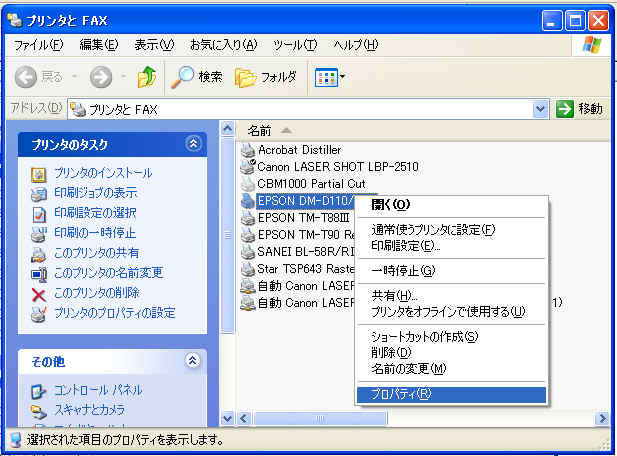Click プリンタのインストール link

pyautogui.click(x=103, y=173)
